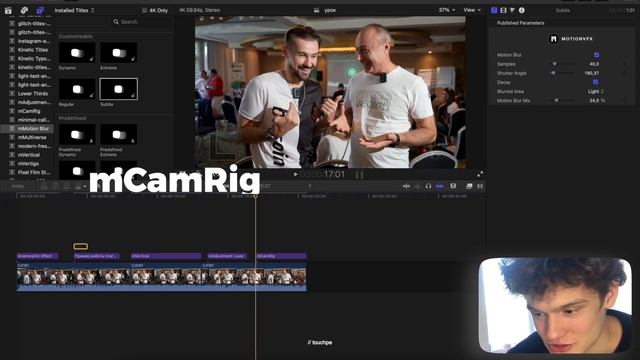
Task: Select the mVertical category
Action: [29, 155]
